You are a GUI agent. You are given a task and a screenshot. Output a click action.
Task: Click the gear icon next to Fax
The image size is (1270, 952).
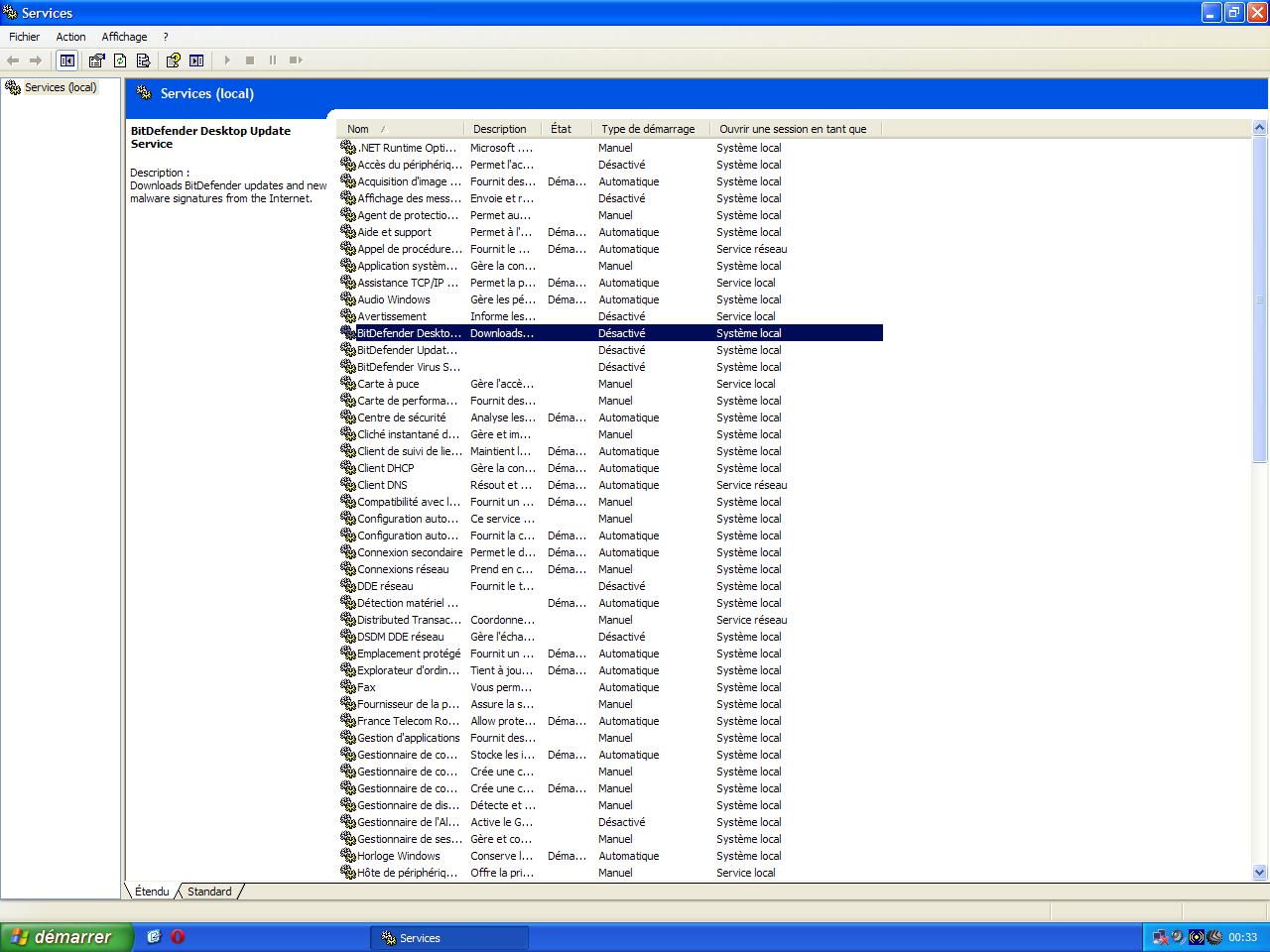coord(348,686)
